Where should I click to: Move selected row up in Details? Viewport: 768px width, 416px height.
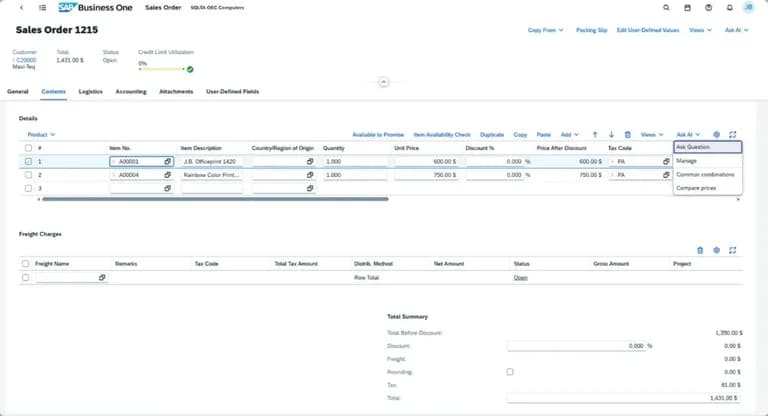pyautogui.click(x=595, y=134)
